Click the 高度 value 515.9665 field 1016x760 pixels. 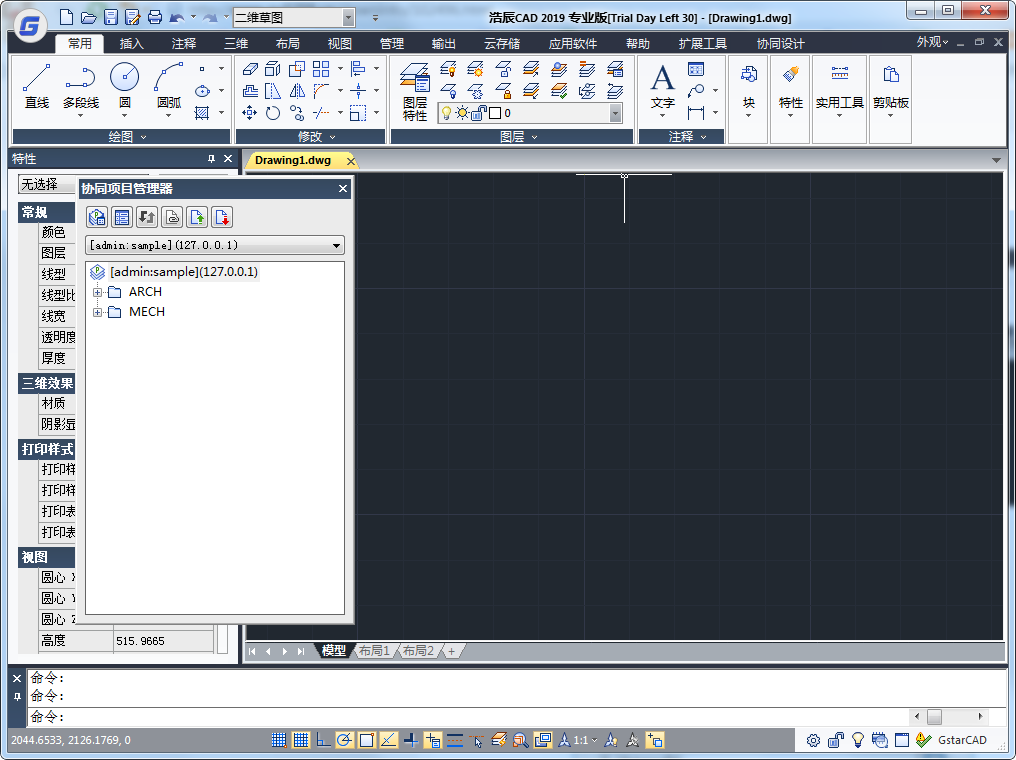click(x=163, y=641)
